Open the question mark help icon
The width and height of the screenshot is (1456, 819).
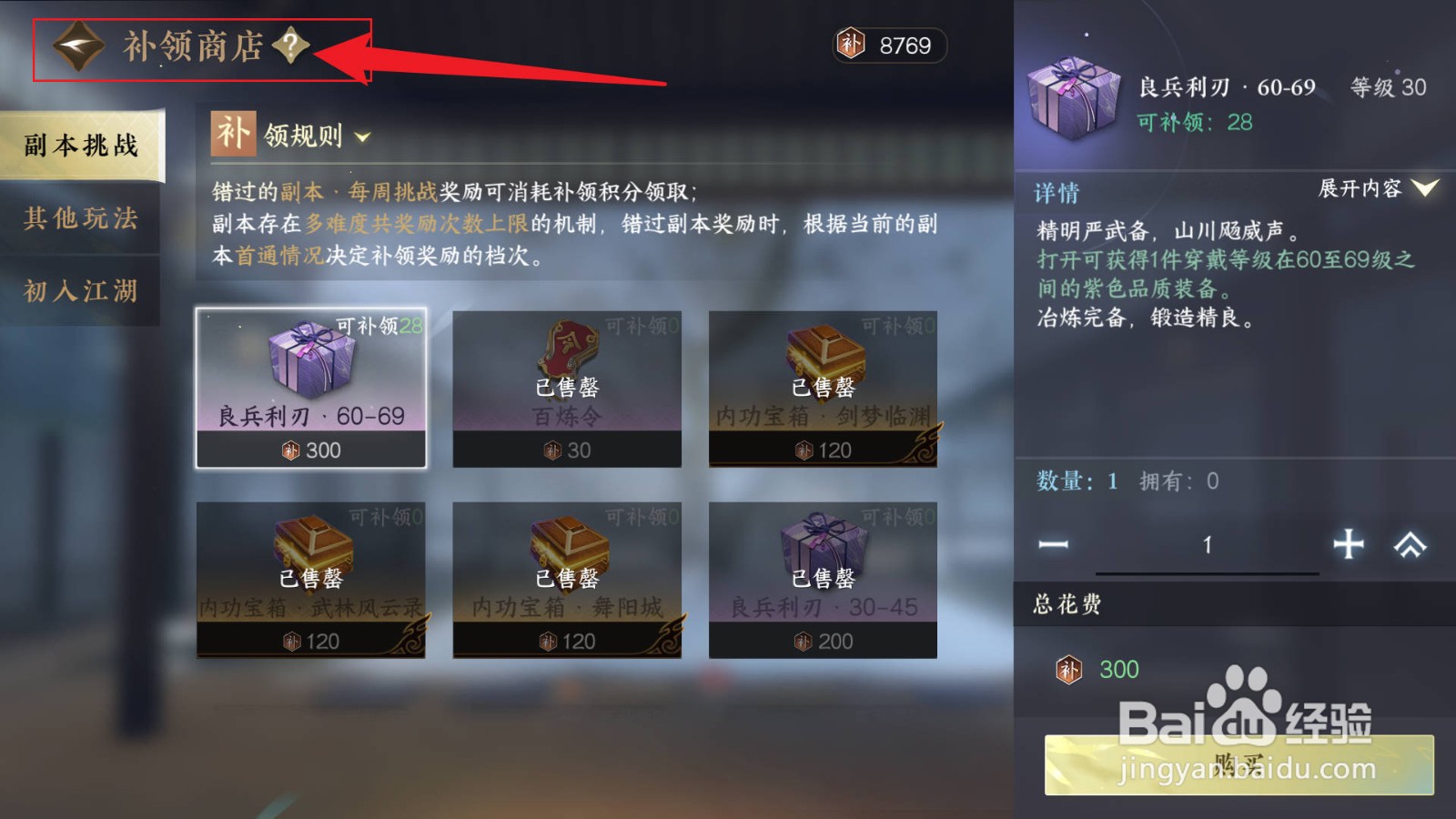290,45
